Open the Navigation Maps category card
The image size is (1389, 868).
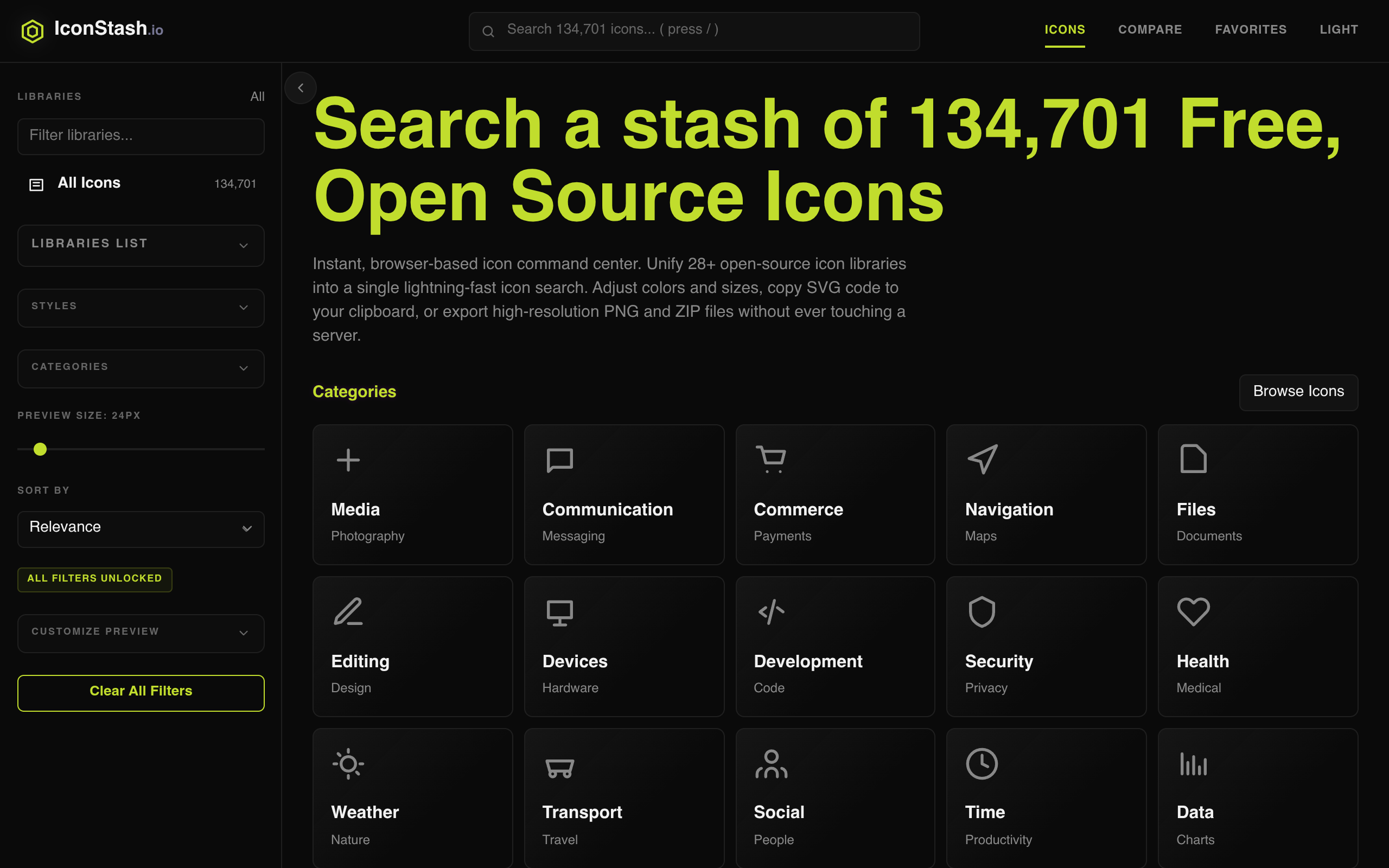(1046, 494)
